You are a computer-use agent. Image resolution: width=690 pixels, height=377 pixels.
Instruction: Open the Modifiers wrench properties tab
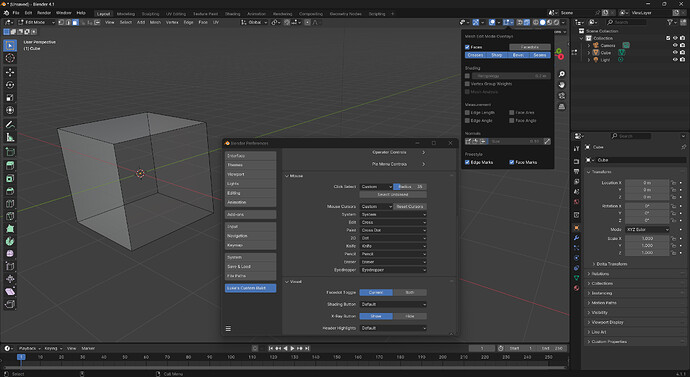click(576, 238)
